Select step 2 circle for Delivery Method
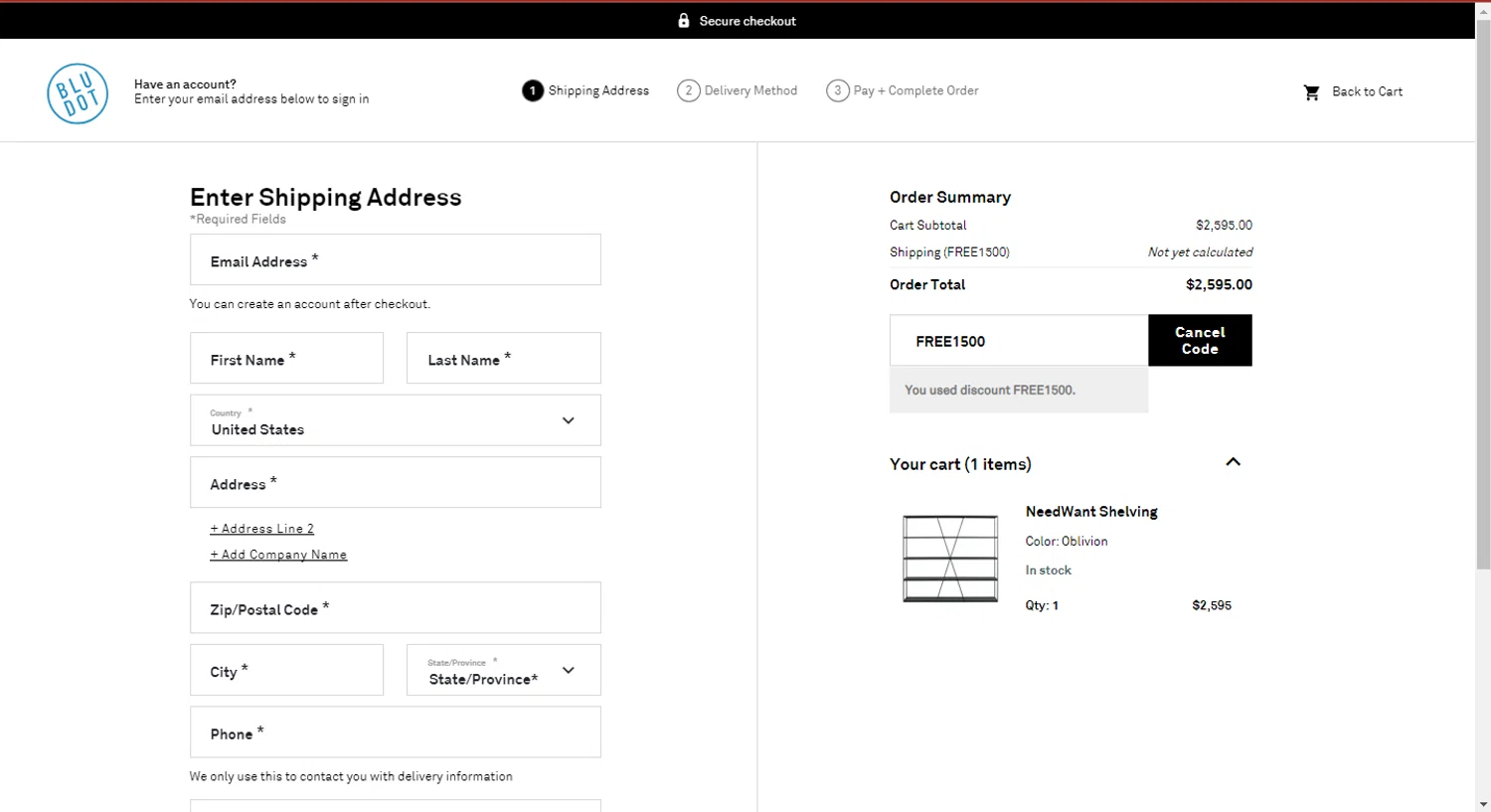The image size is (1491, 812). [x=689, y=90]
